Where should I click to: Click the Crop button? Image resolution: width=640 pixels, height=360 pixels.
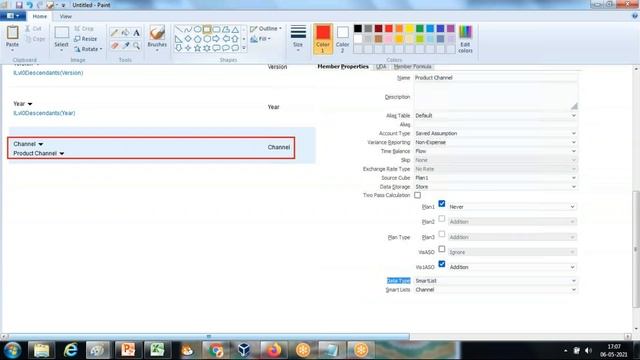(x=84, y=29)
